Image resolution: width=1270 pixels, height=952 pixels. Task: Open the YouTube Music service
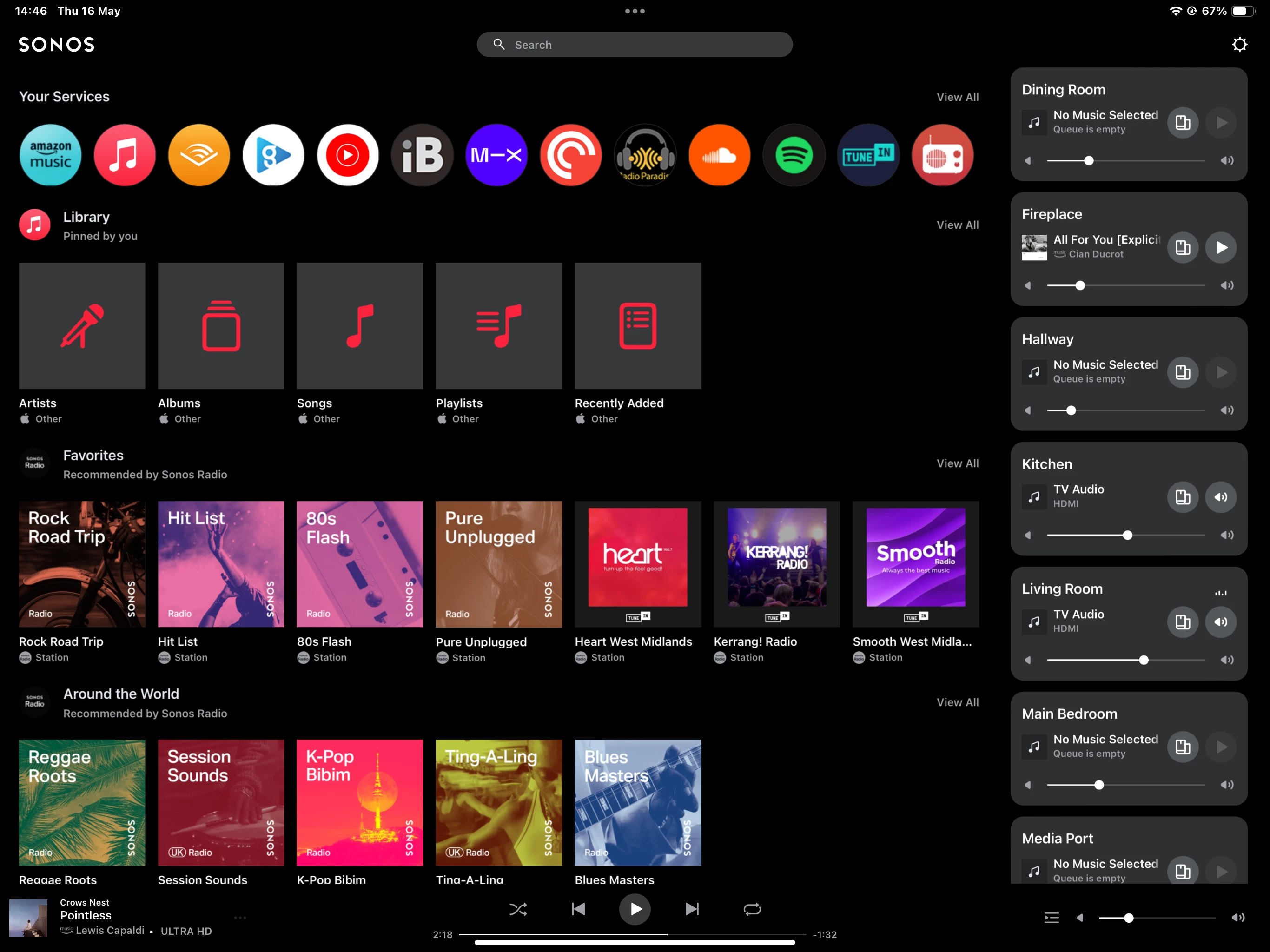point(348,155)
